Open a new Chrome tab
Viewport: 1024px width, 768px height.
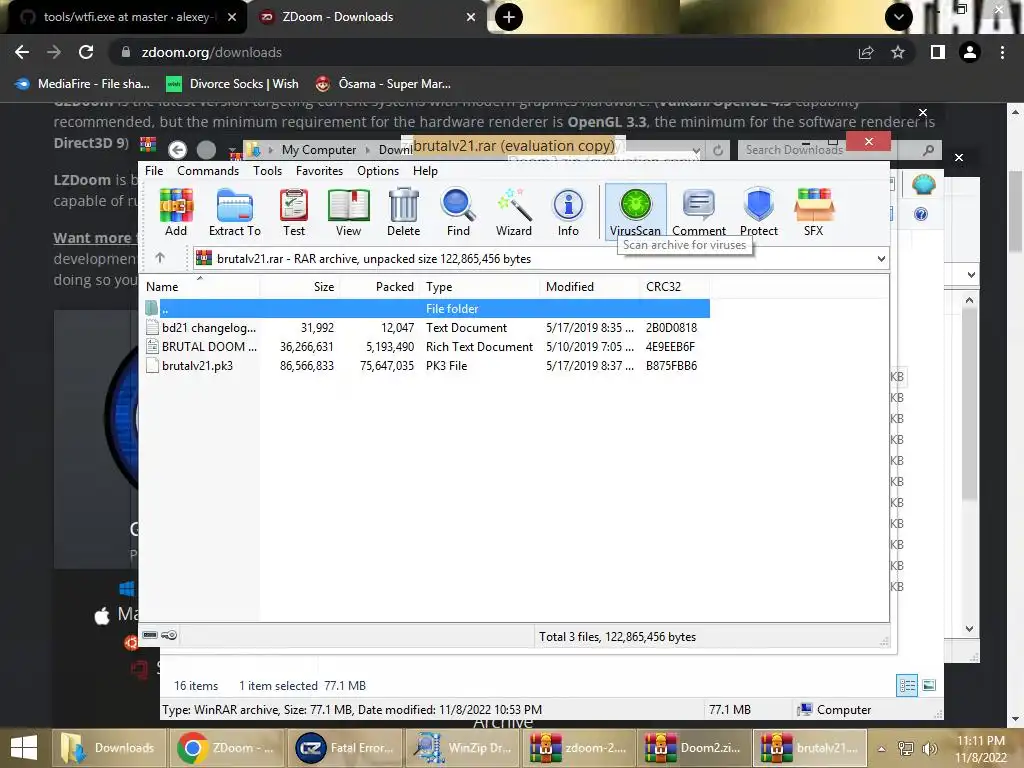click(509, 17)
